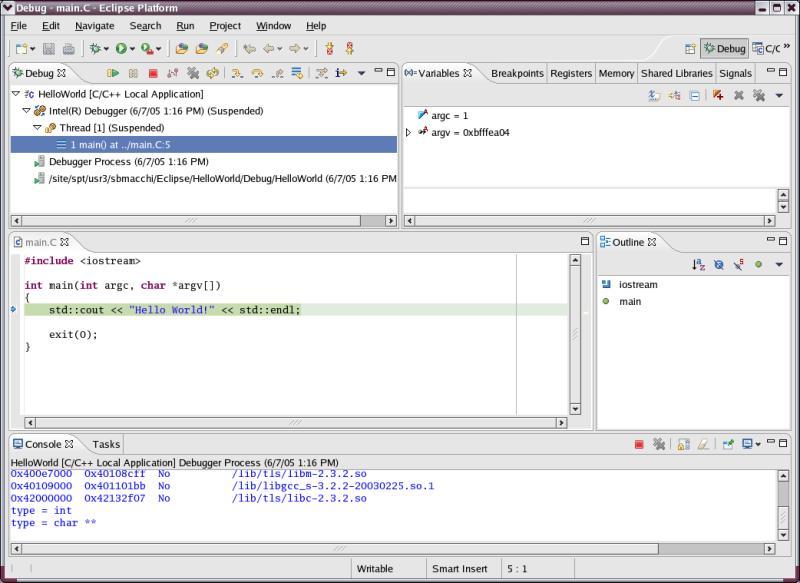
Task: Click the Search torch icon in toolbar
Action: [222, 49]
